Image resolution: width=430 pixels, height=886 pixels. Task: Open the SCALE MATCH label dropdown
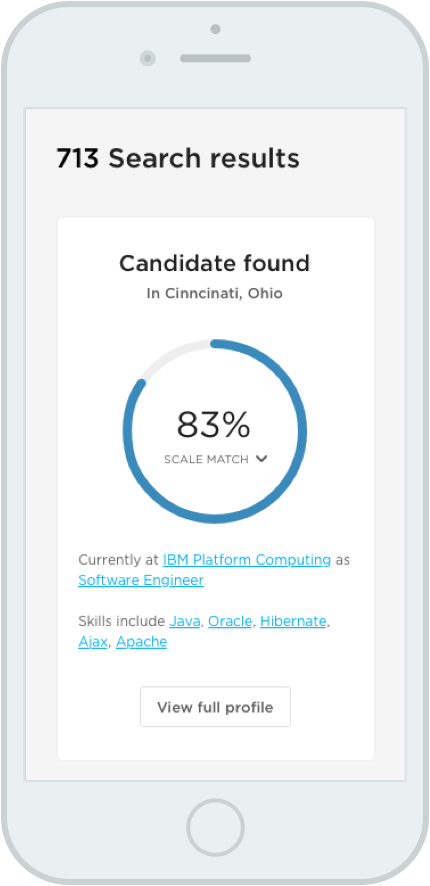pyautogui.click(x=206, y=459)
